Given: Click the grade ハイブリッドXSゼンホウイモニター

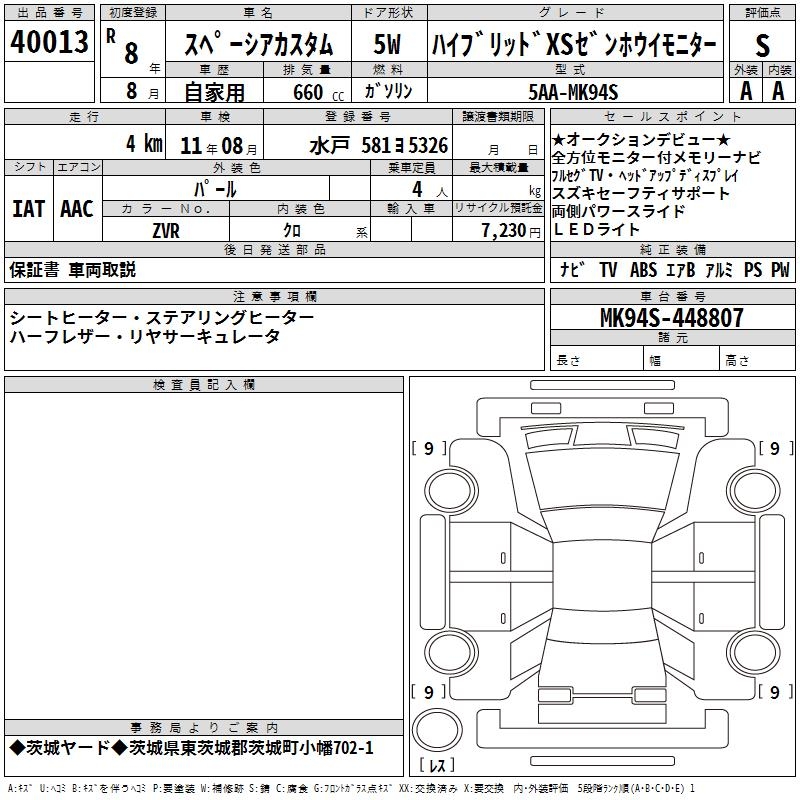Looking at the screenshot, I should 574,44.
